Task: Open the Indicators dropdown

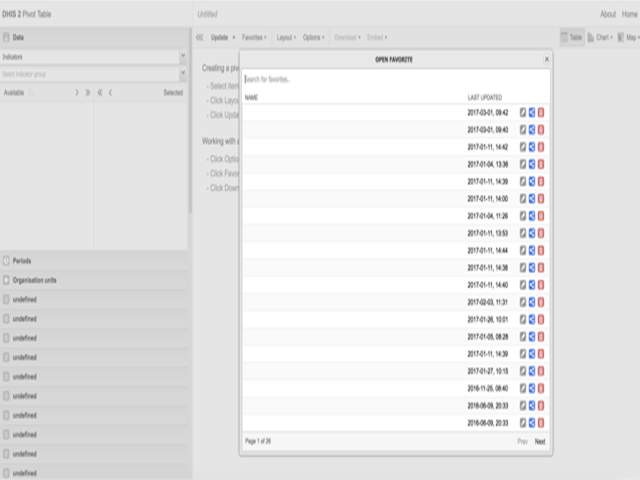Action: (x=183, y=57)
